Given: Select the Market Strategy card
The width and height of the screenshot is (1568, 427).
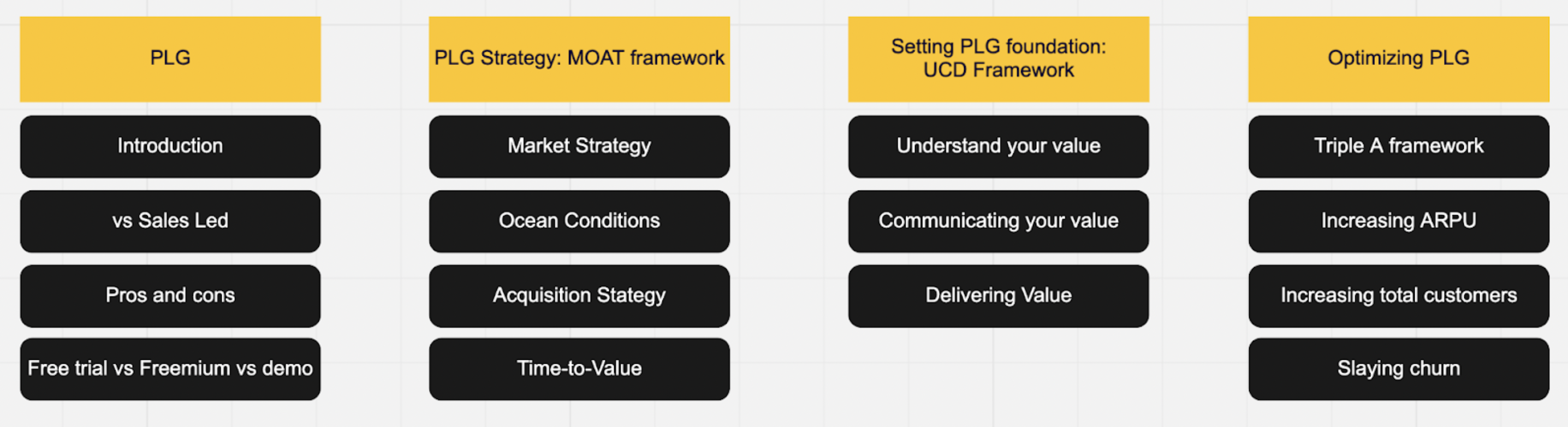Looking at the screenshot, I should coord(579,147).
